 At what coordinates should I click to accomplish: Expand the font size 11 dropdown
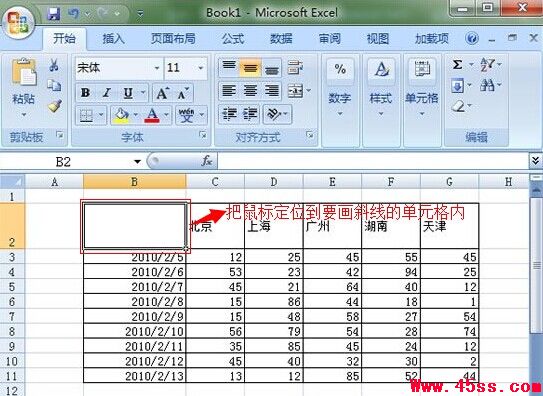(x=201, y=68)
